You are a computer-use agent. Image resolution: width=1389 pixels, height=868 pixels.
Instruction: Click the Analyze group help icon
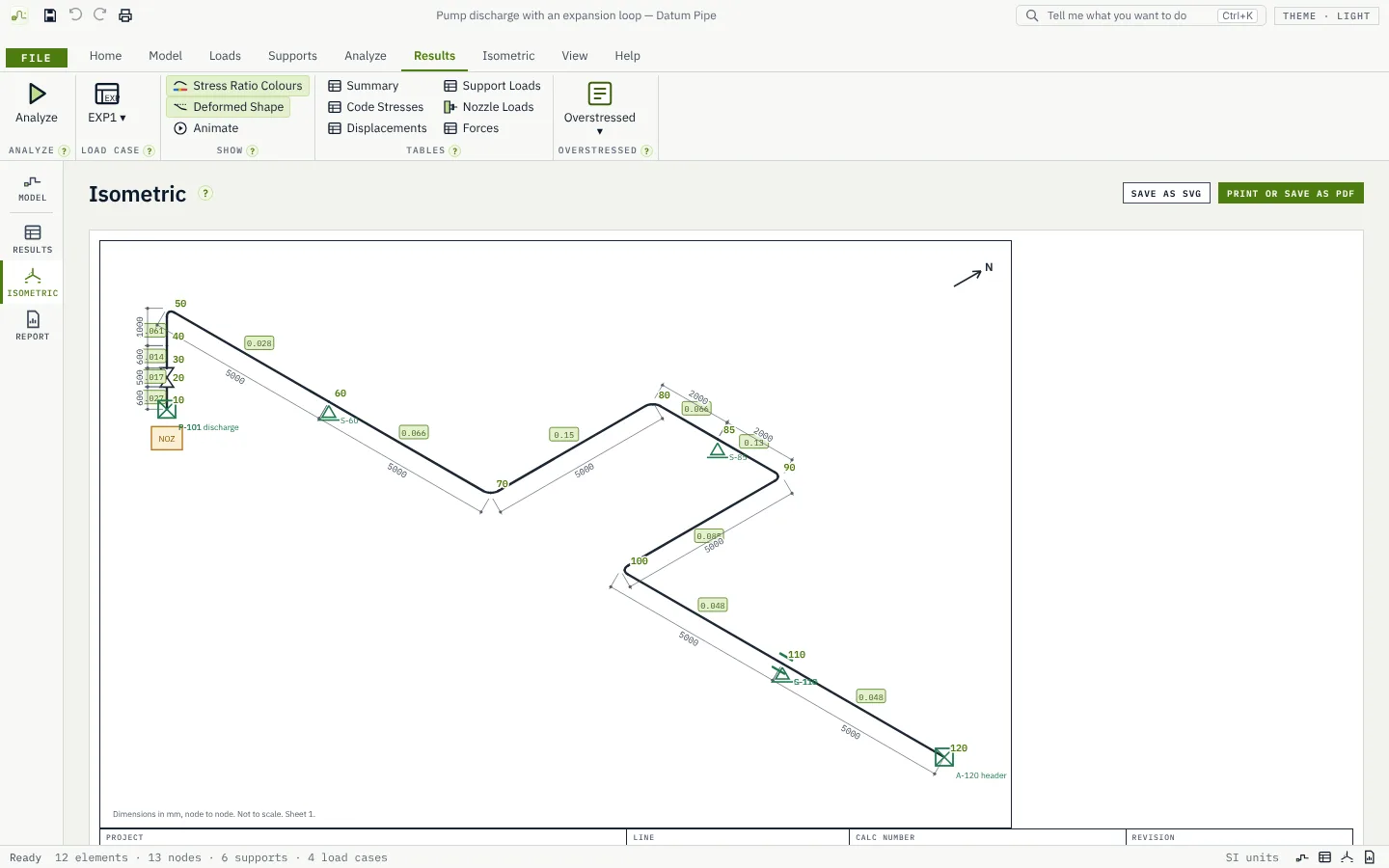pos(65,150)
